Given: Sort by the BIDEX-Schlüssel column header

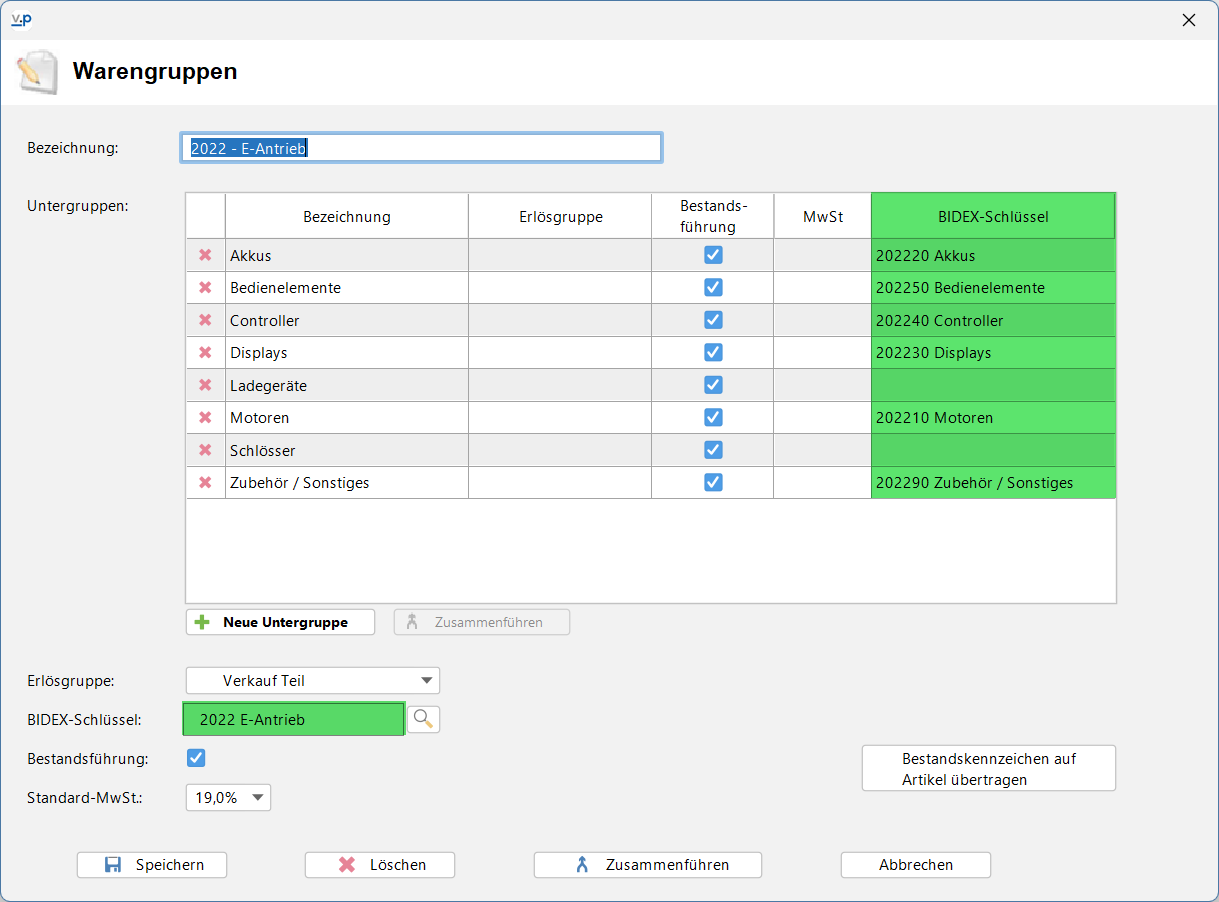Looking at the screenshot, I should pyautogui.click(x=993, y=216).
